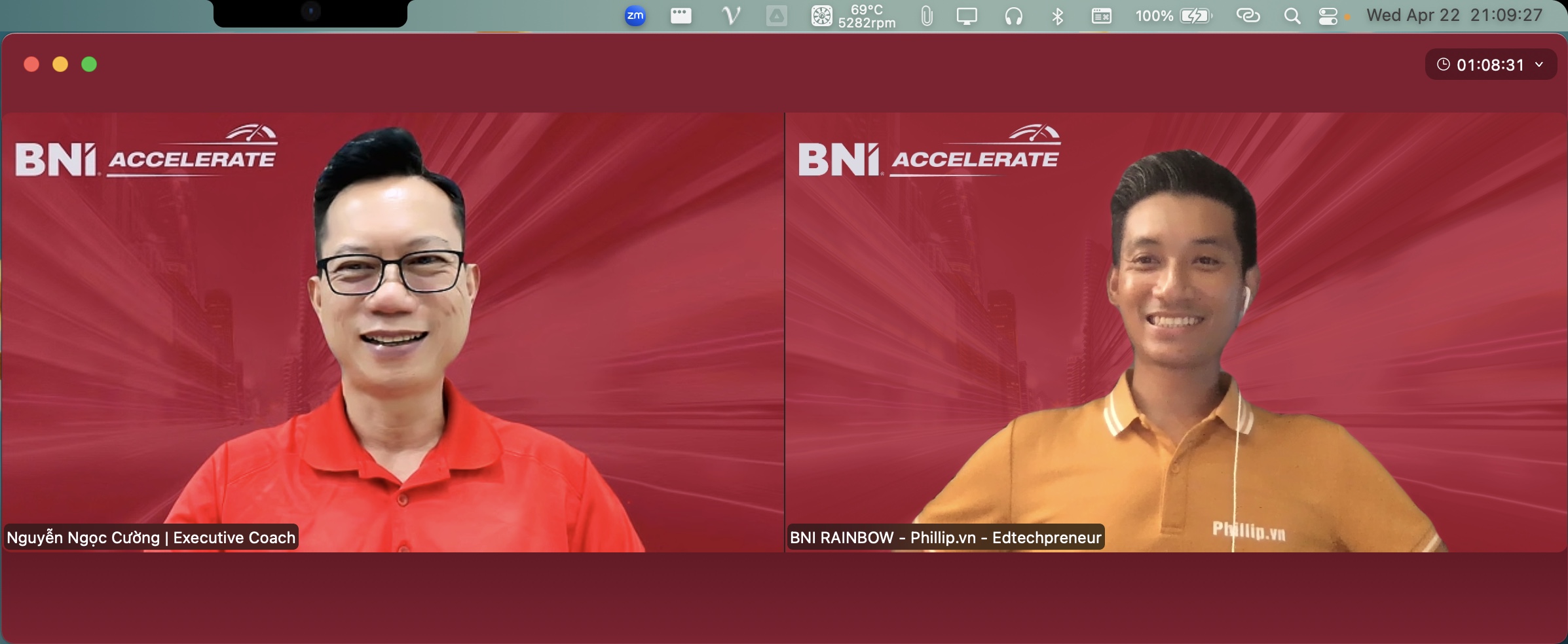Click the V-shaped menu bar icon
The height and width of the screenshot is (644, 1568).
click(x=730, y=16)
